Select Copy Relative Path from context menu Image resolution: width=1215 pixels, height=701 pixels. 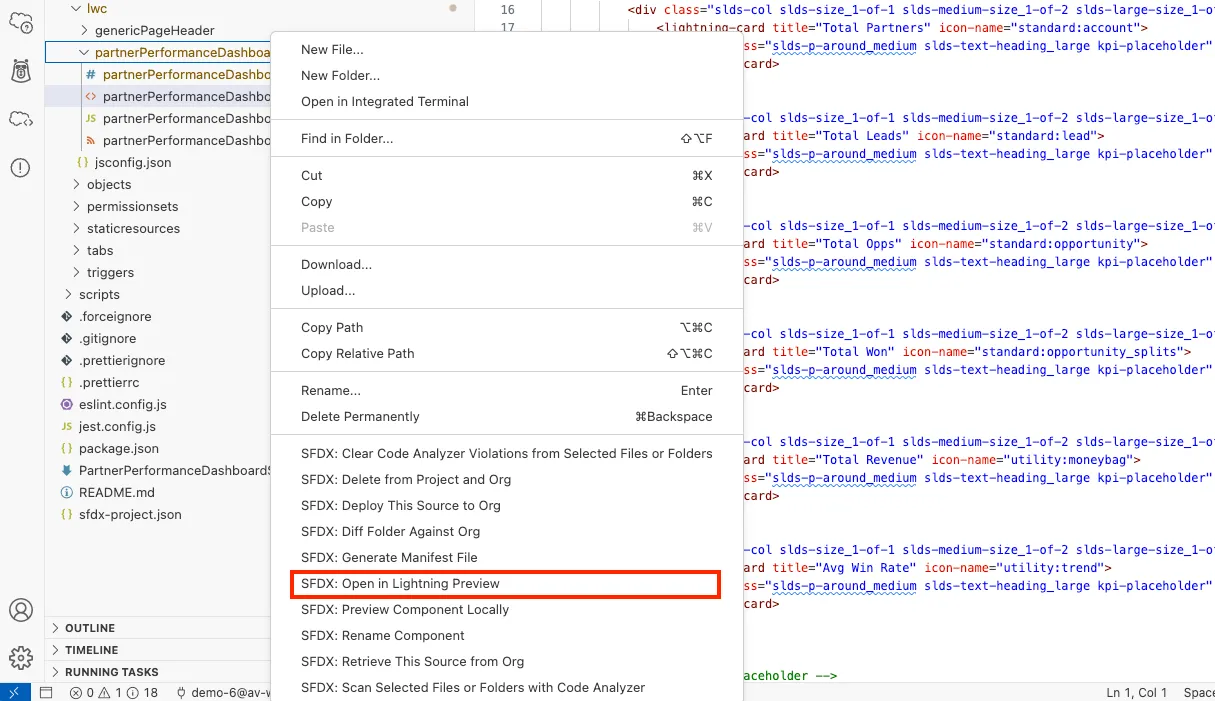tap(357, 354)
